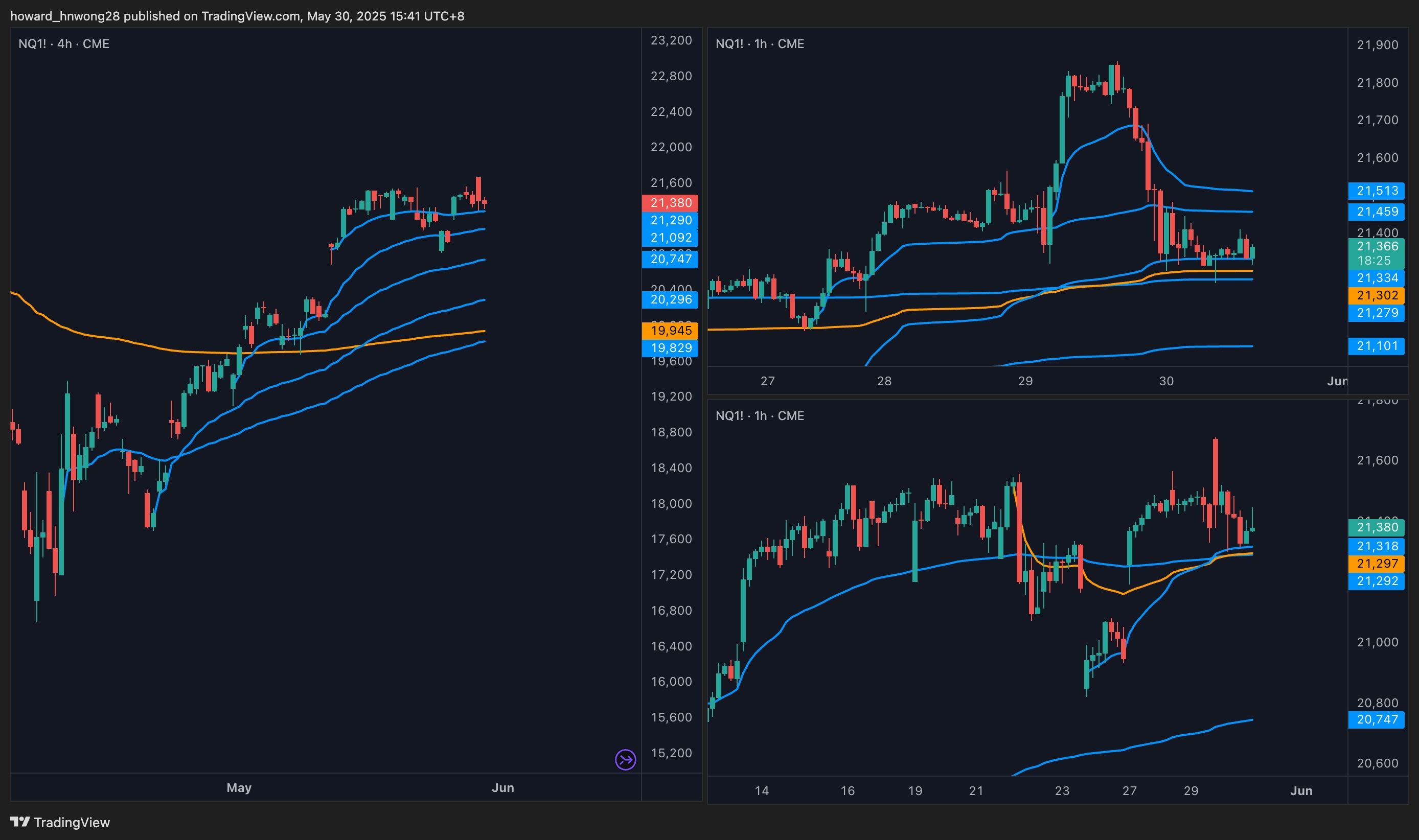
Task: Click date 28 on the top-right time axis
Action: coord(884,381)
